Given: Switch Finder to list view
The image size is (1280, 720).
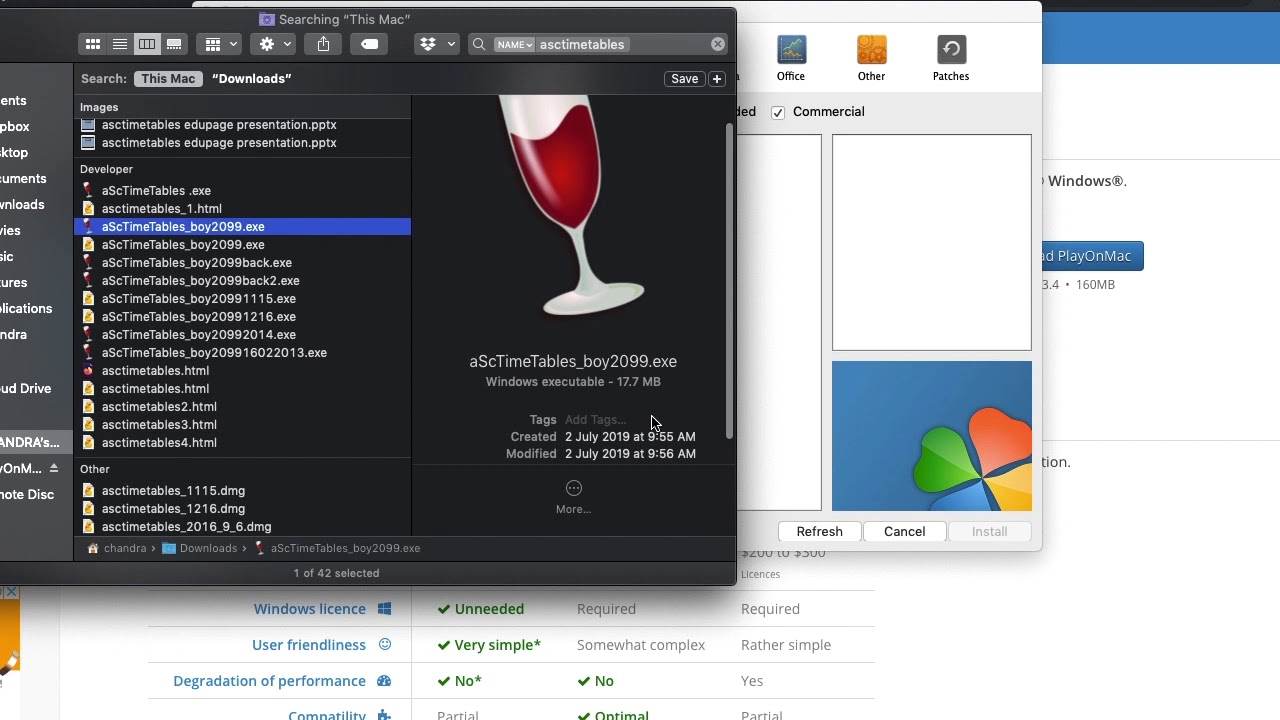Looking at the screenshot, I should click(x=120, y=44).
